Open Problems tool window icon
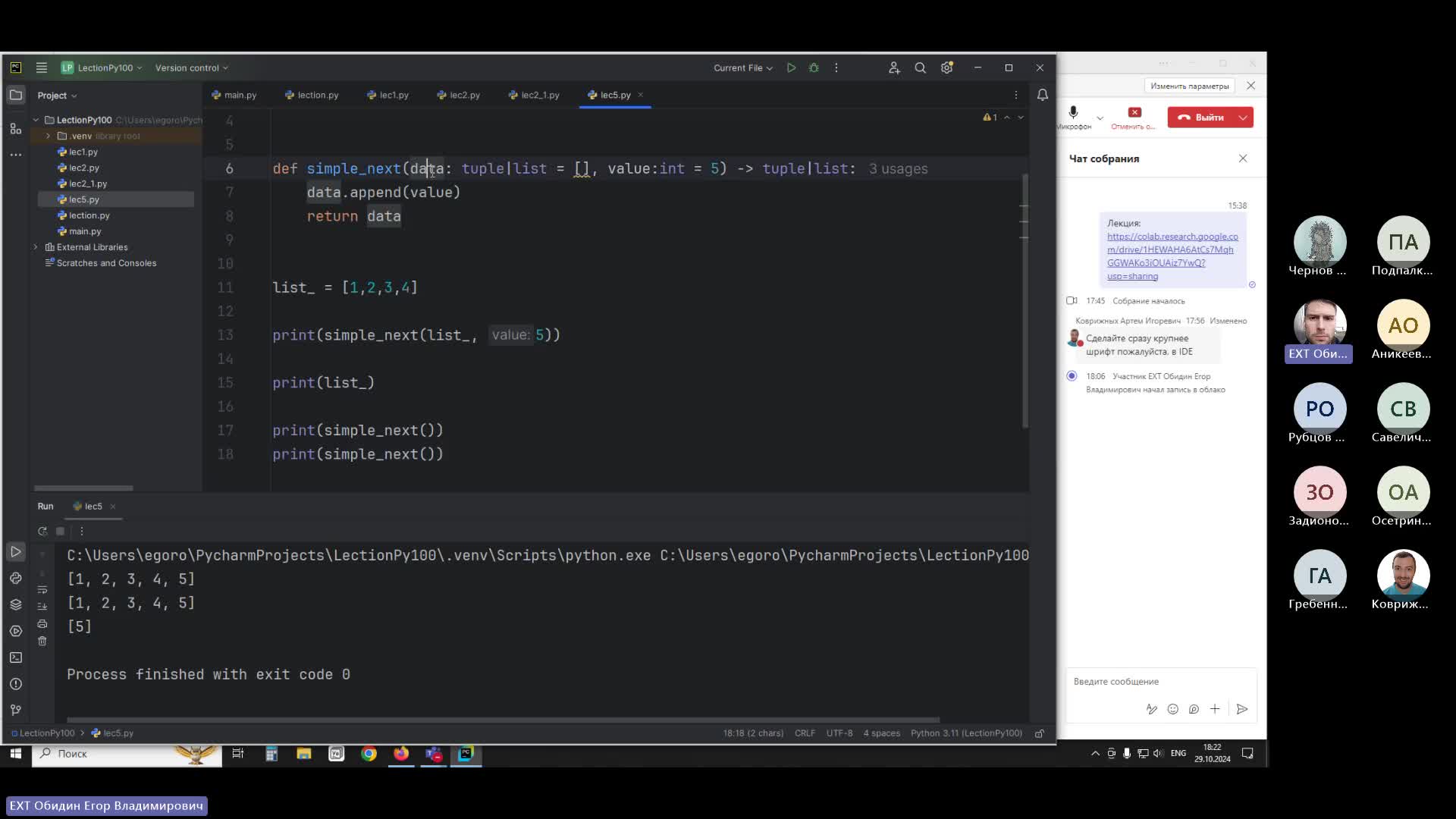This screenshot has width=1456, height=819. [16, 684]
